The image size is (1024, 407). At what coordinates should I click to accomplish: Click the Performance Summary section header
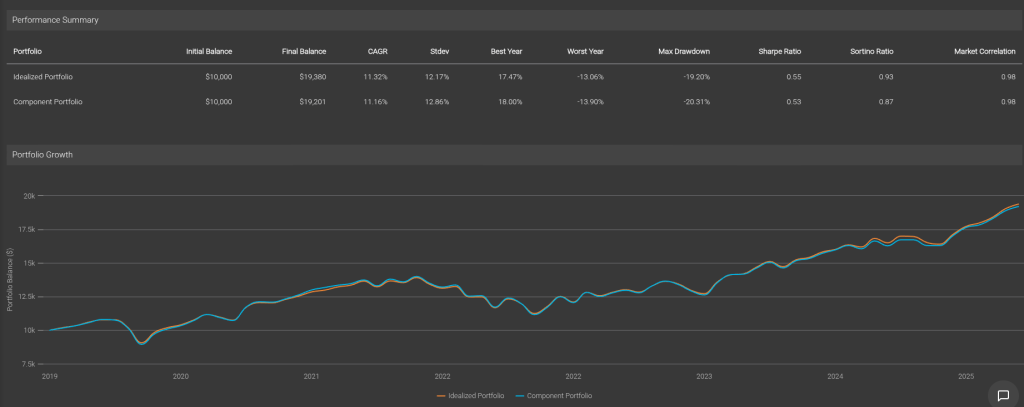(55, 20)
